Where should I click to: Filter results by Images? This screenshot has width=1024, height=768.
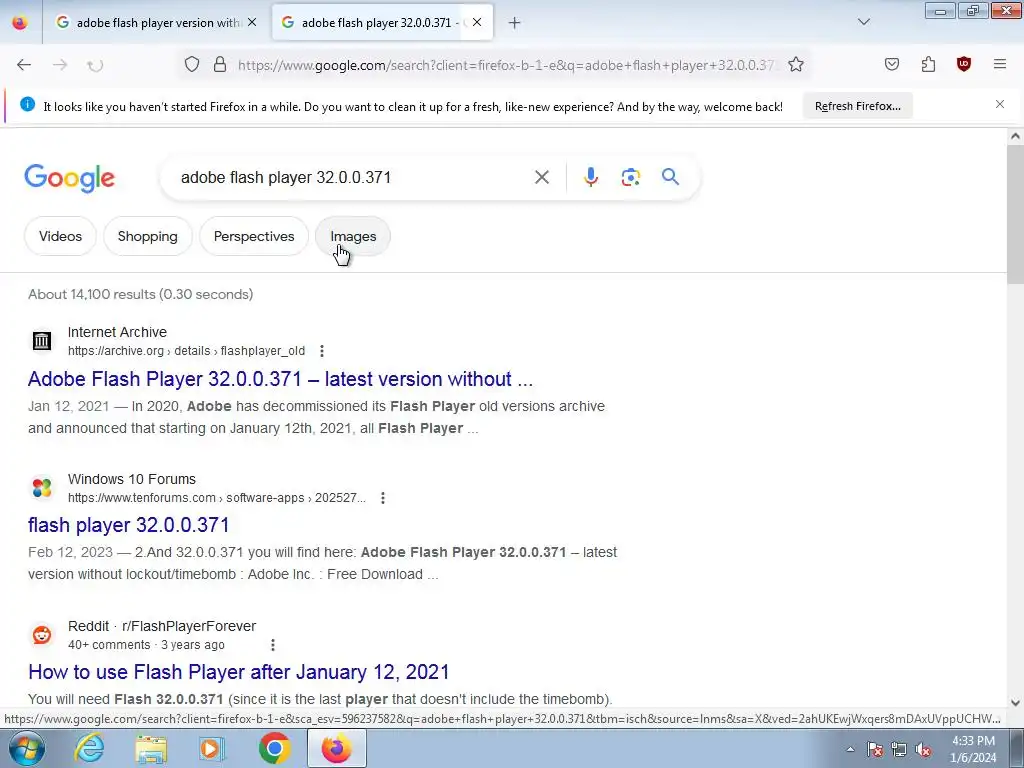click(x=353, y=236)
